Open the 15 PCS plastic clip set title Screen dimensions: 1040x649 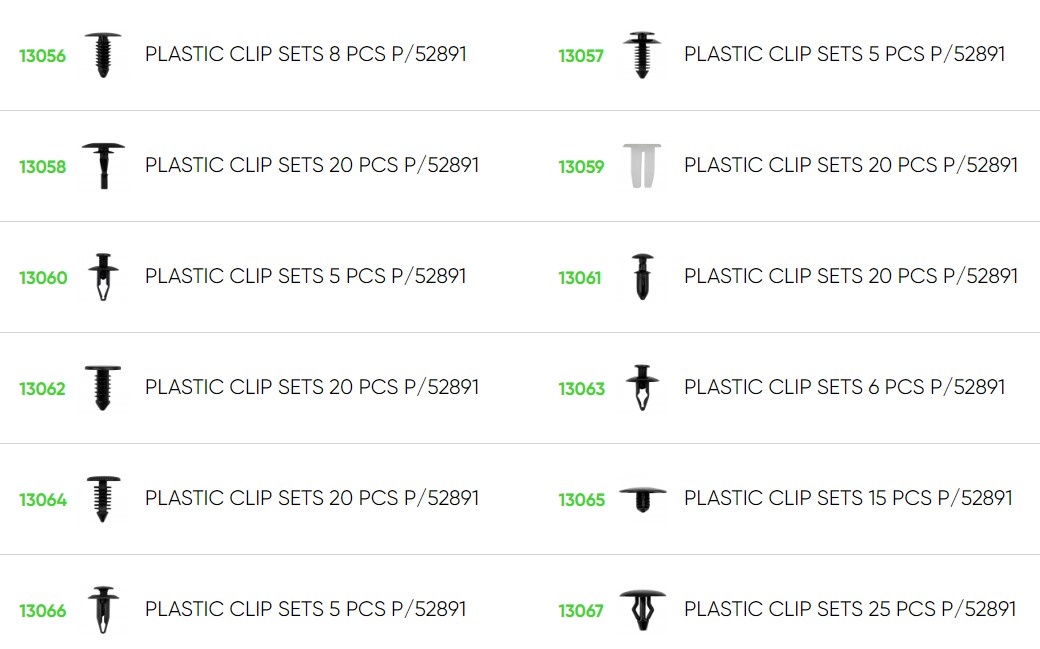(848, 498)
